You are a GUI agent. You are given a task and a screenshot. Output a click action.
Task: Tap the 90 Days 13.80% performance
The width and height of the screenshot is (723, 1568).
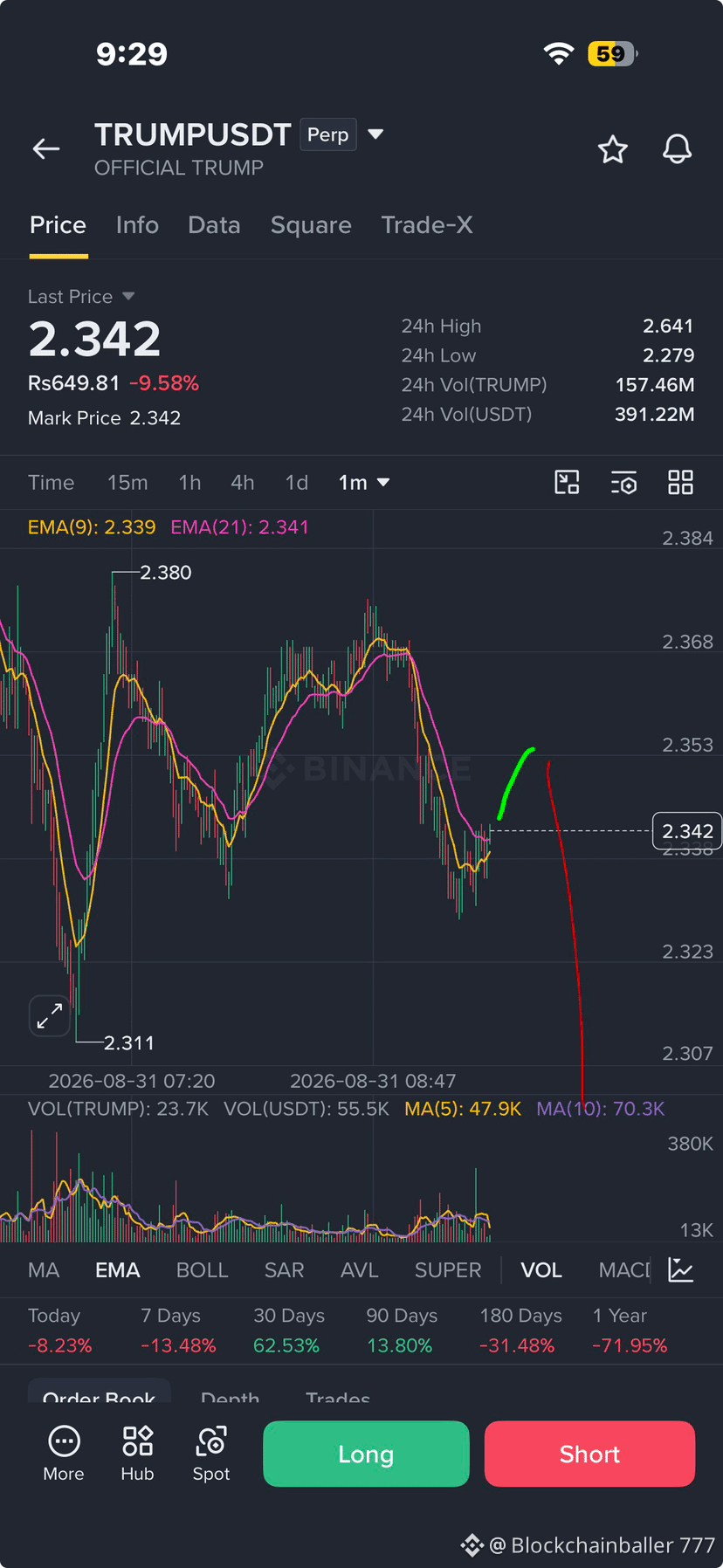401,1331
